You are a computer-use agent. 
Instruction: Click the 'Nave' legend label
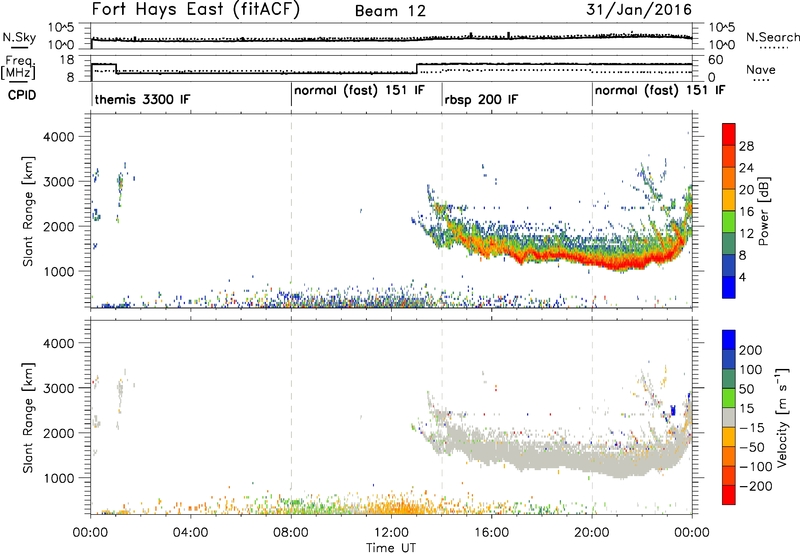[x=761, y=69]
